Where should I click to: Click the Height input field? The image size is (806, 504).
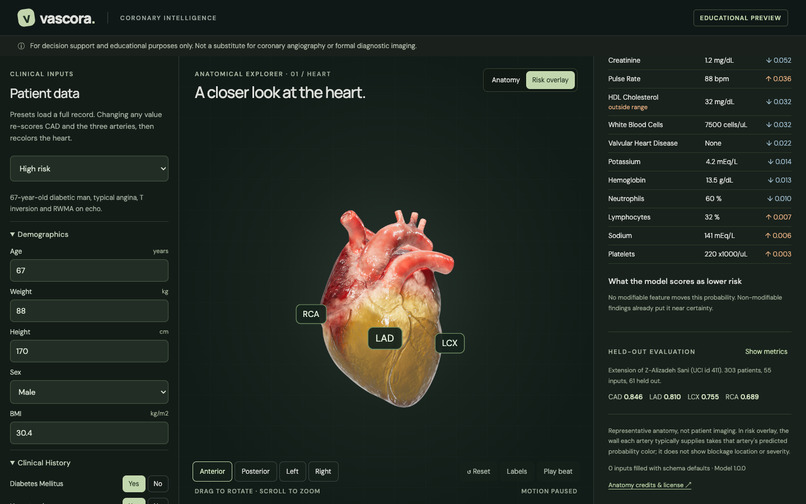pyautogui.click(x=89, y=351)
